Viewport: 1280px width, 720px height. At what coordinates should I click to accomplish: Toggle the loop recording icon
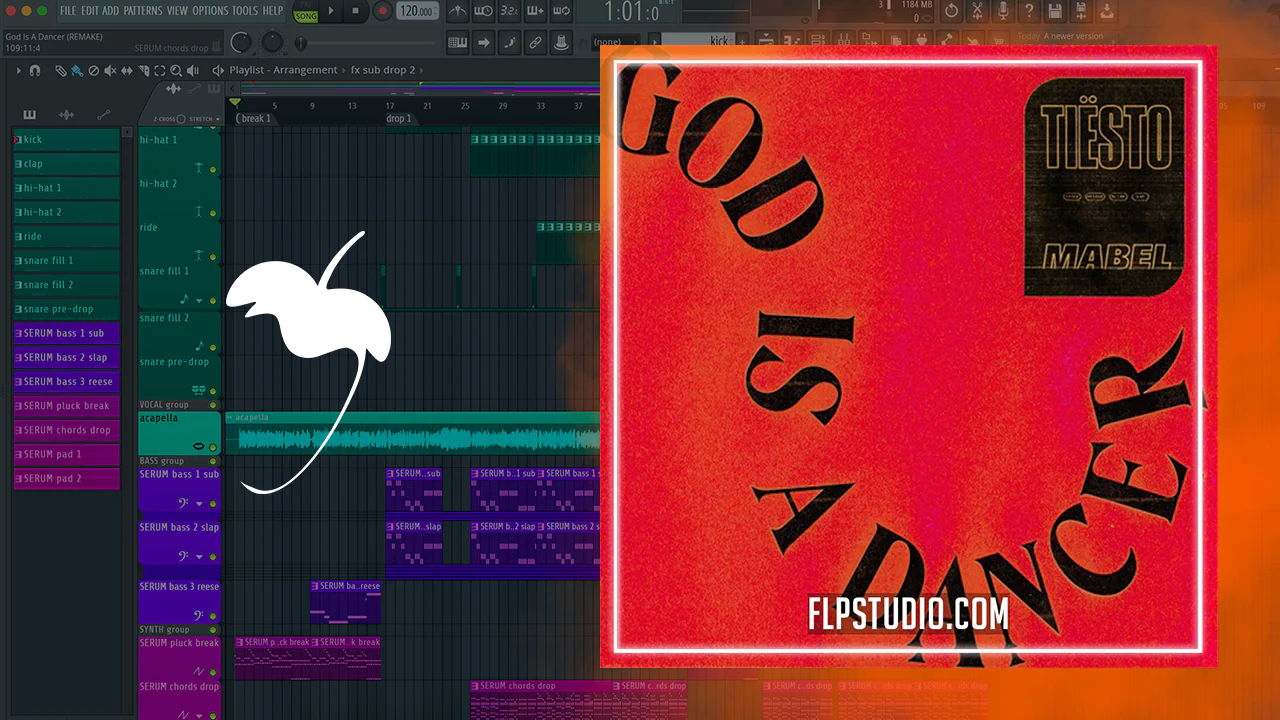pos(560,12)
